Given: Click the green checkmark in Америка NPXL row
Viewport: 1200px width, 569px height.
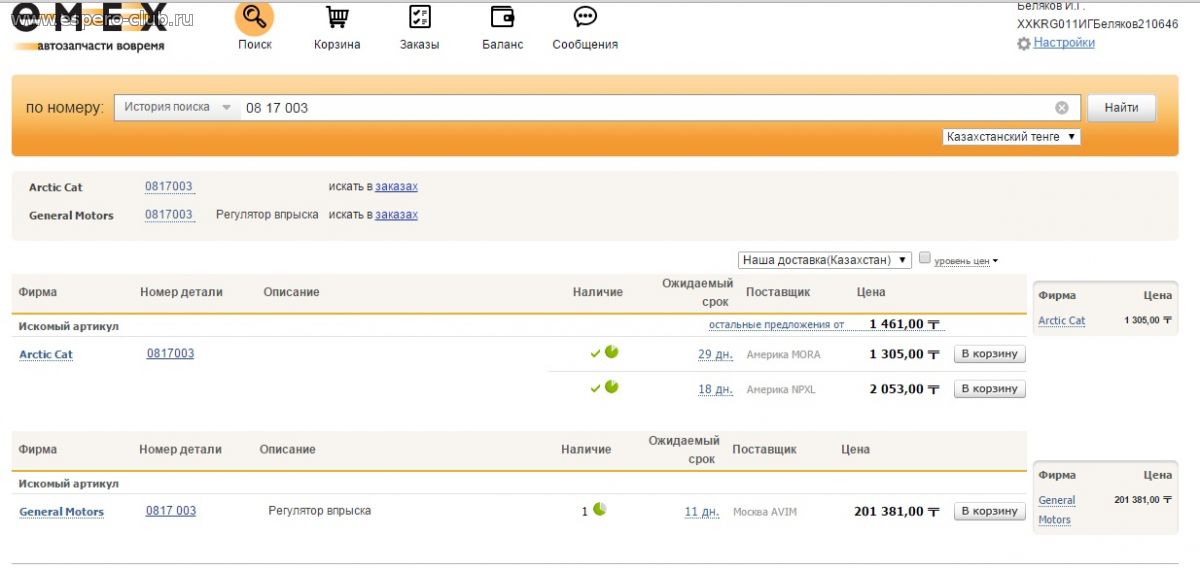Looking at the screenshot, I should pos(595,388).
